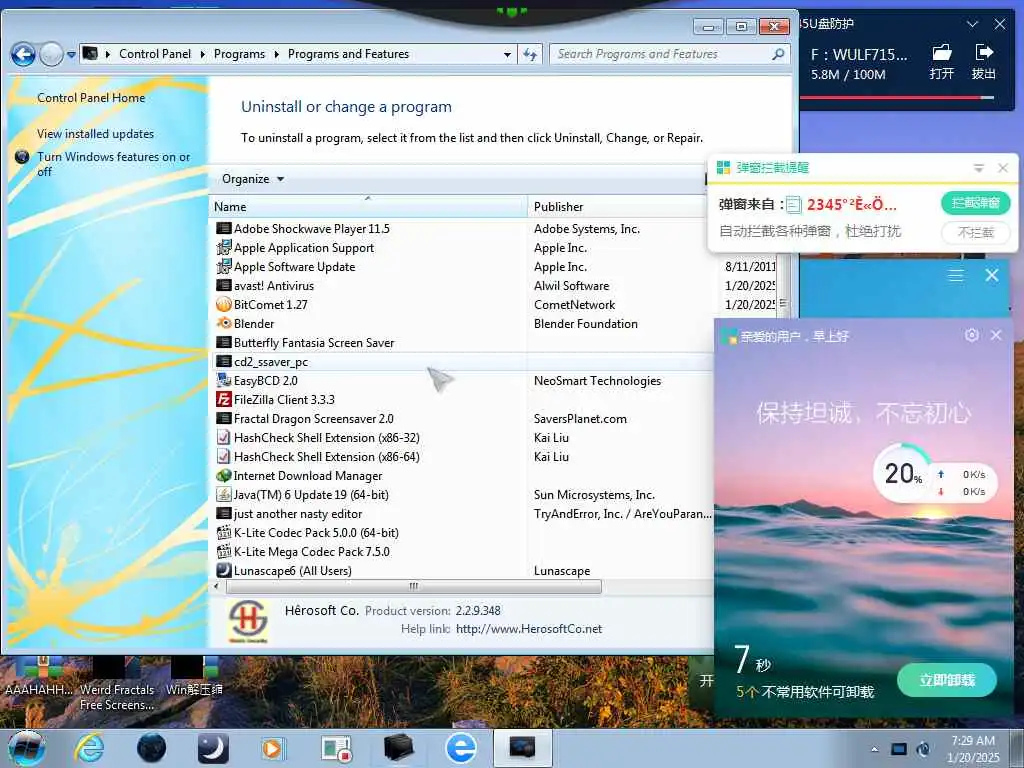The image size is (1024, 768).
Task: Select Control Panel in the breadcrumb
Action: click(155, 54)
